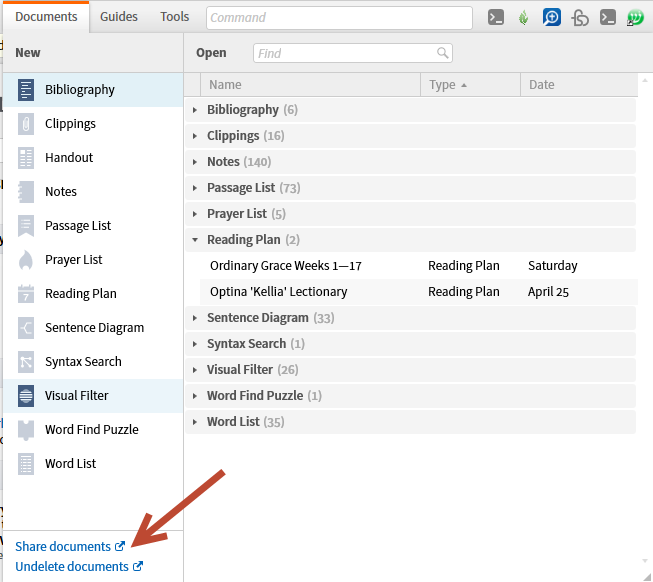
Task: Expand the Visual Filter (26) group
Action: coord(194,370)
